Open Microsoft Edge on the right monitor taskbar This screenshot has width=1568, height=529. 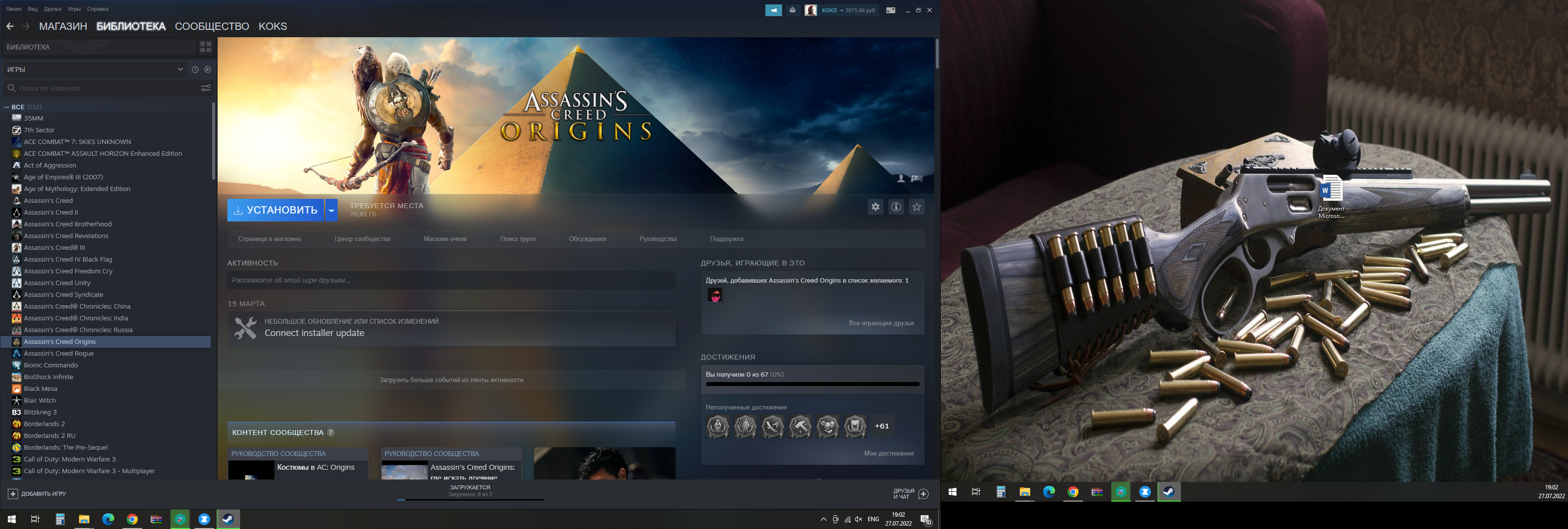point(1049,492)
